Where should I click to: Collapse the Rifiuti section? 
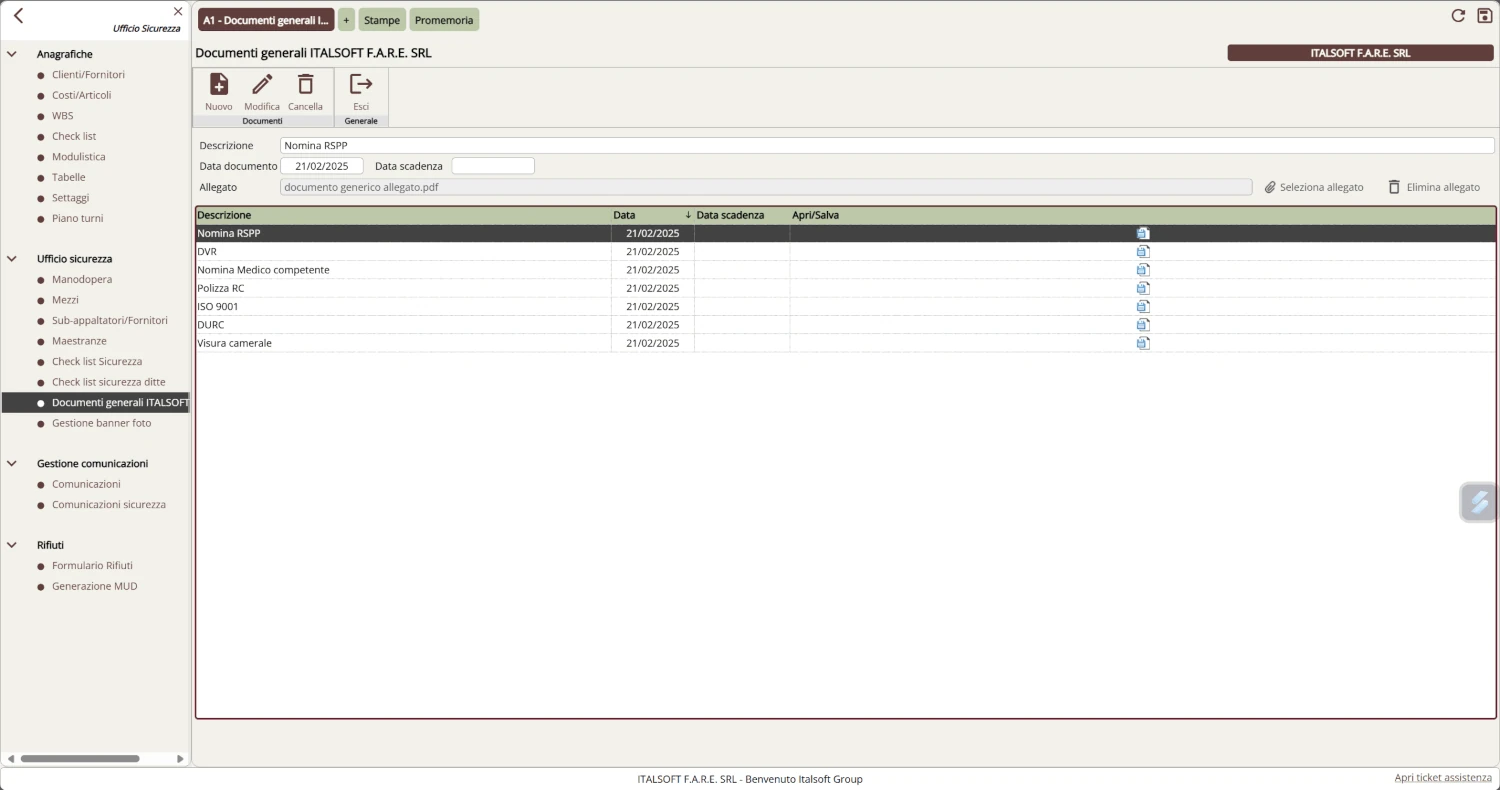tap(12, 545)
